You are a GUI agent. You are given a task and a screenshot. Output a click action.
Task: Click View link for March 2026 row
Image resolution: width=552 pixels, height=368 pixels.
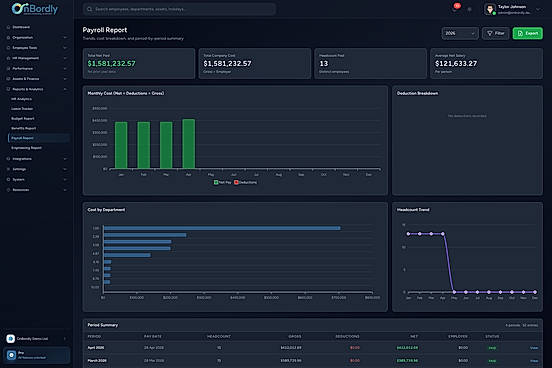(x=534, y=361)
